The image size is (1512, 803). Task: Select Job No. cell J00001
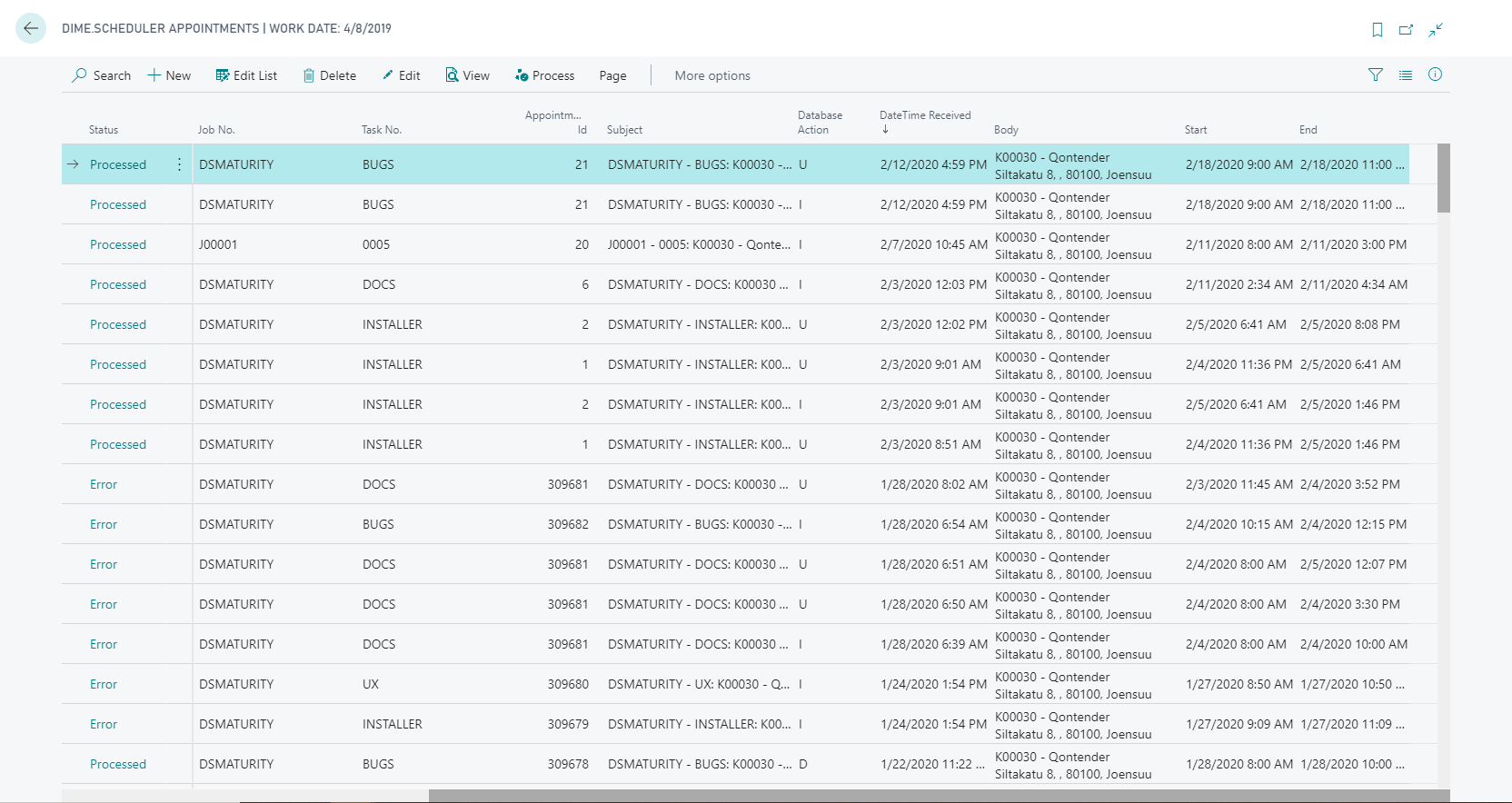(218, 244)
